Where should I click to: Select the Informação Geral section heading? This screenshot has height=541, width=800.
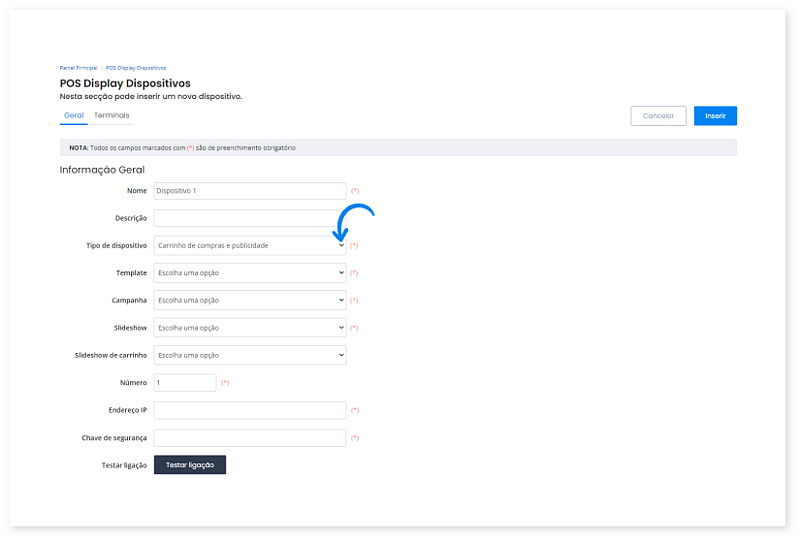[x=102, y=170]
